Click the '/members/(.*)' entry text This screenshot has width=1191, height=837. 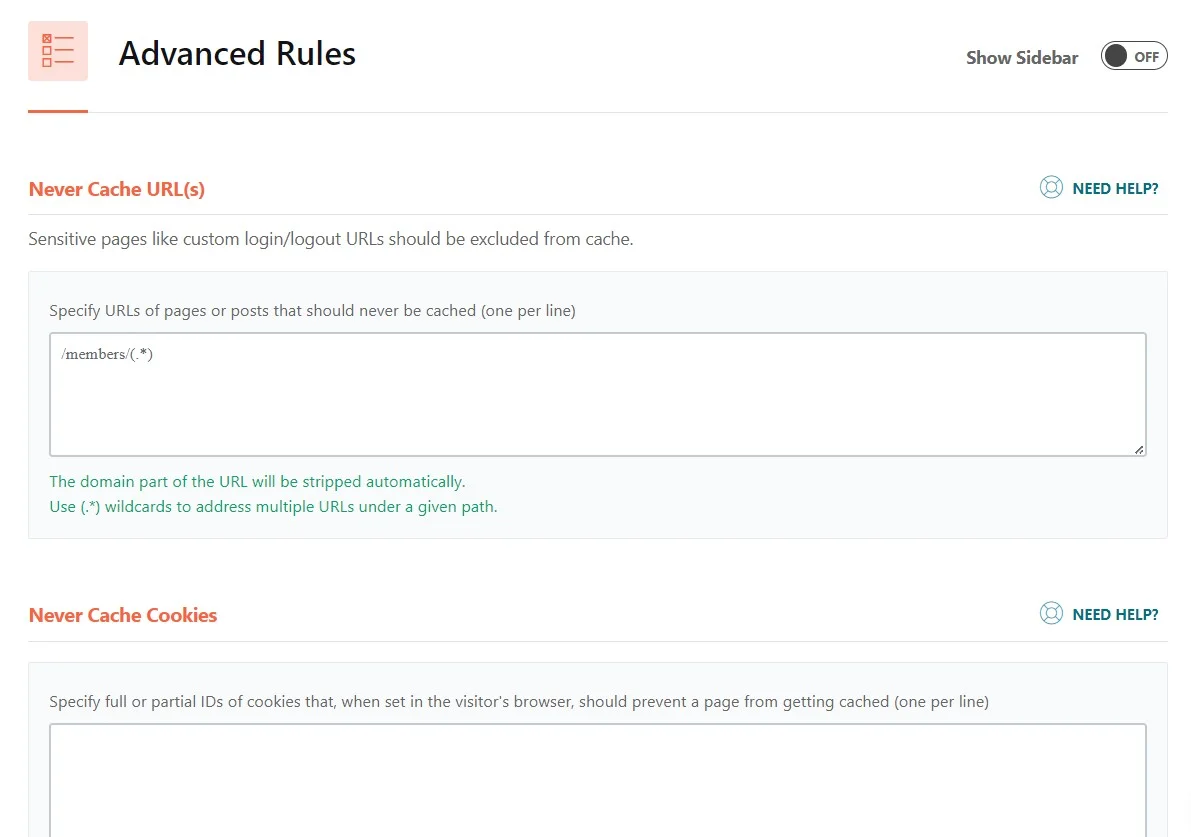click(107, 354)
